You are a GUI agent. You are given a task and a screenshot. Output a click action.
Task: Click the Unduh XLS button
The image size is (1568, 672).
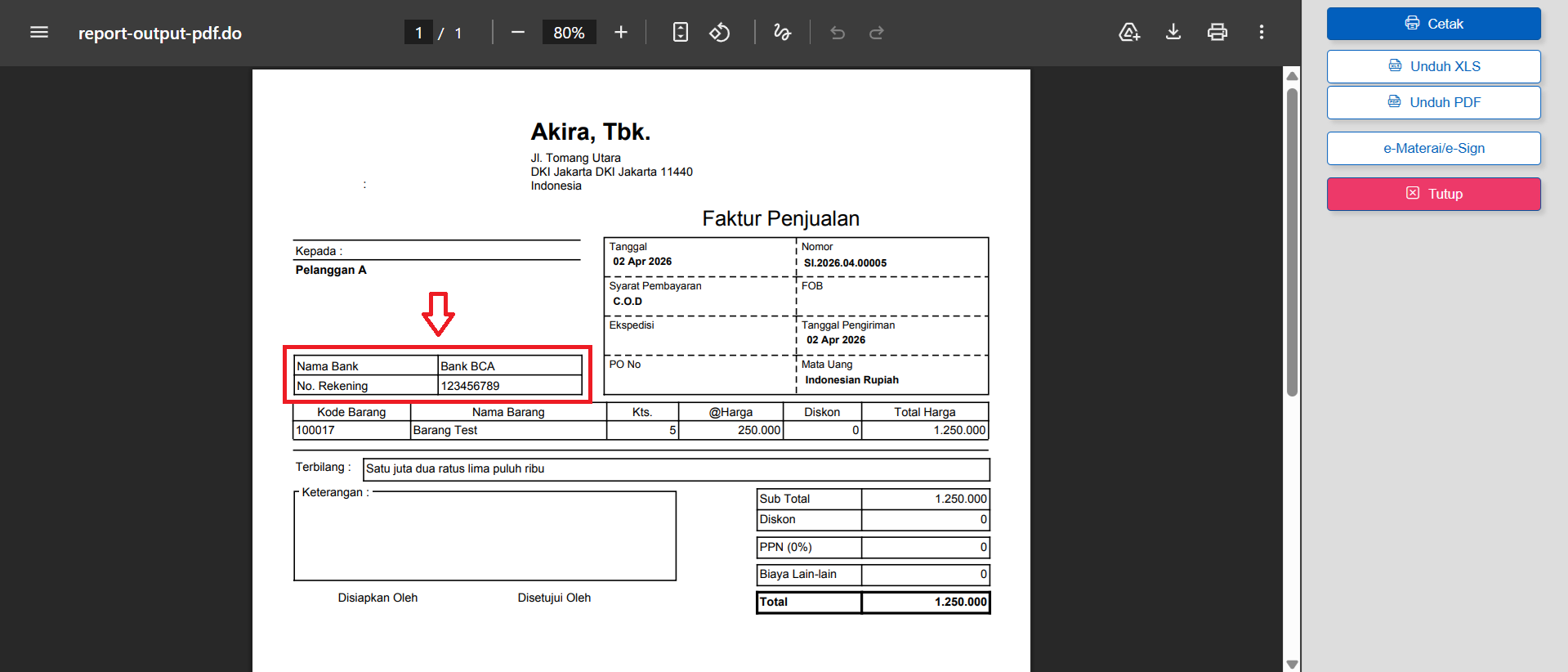[x=1433, y=66]
